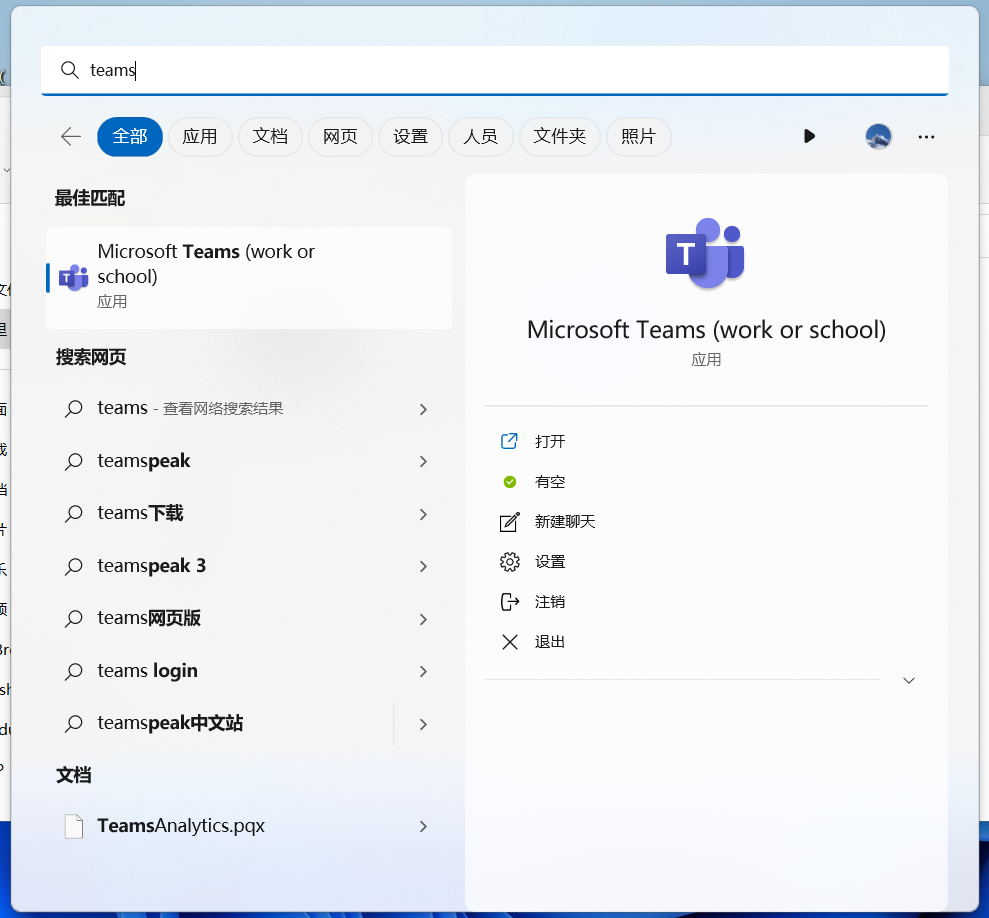Click the magnifier icon in the search box
Screen dimensions: 989x918
tap(69, 69)
